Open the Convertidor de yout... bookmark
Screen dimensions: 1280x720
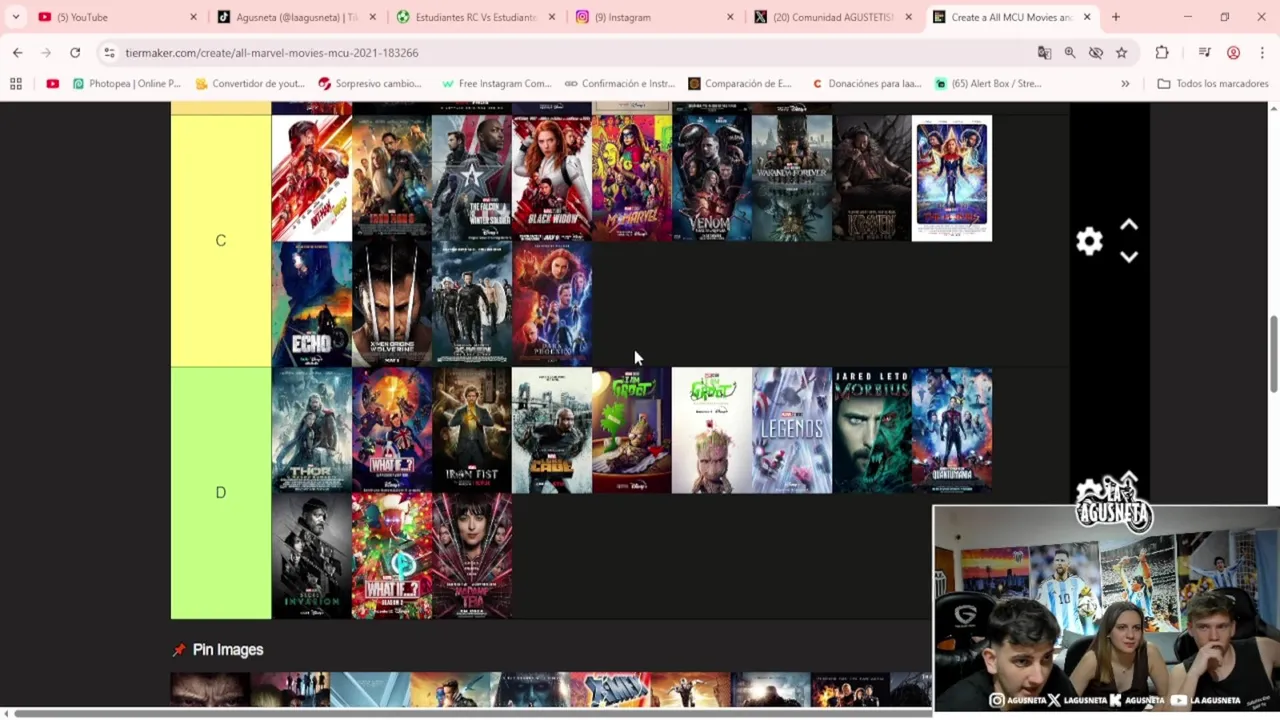pos(250,83)
